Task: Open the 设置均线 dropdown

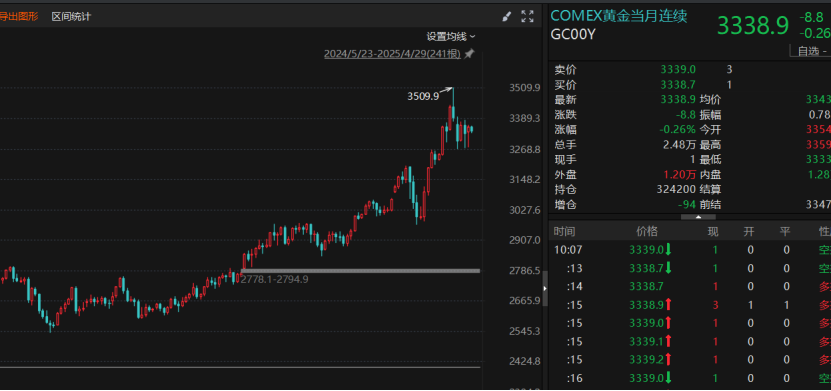Action: coord(451,37)
